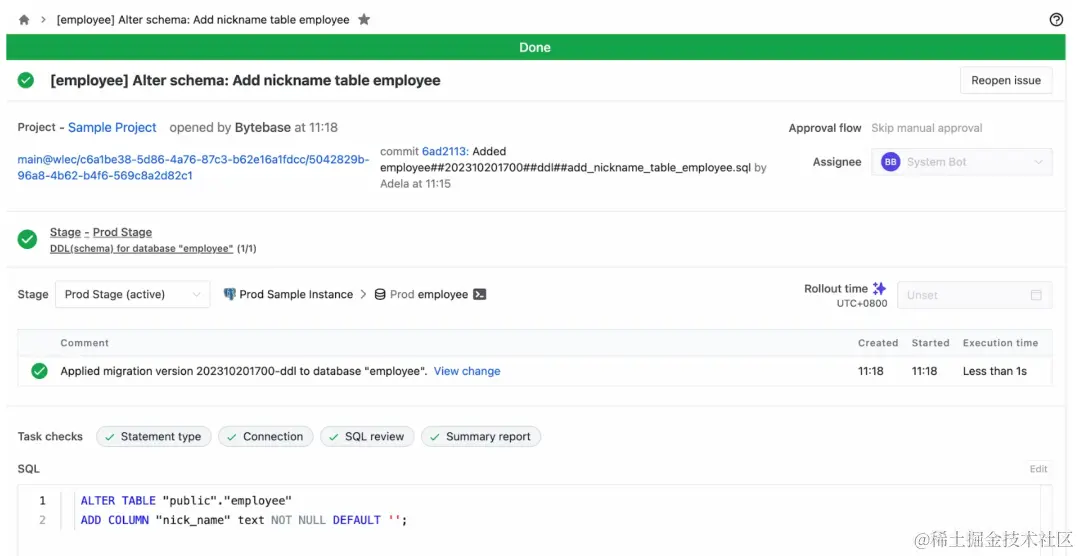Click Prod Stage green status check icon

coord(28,239)
